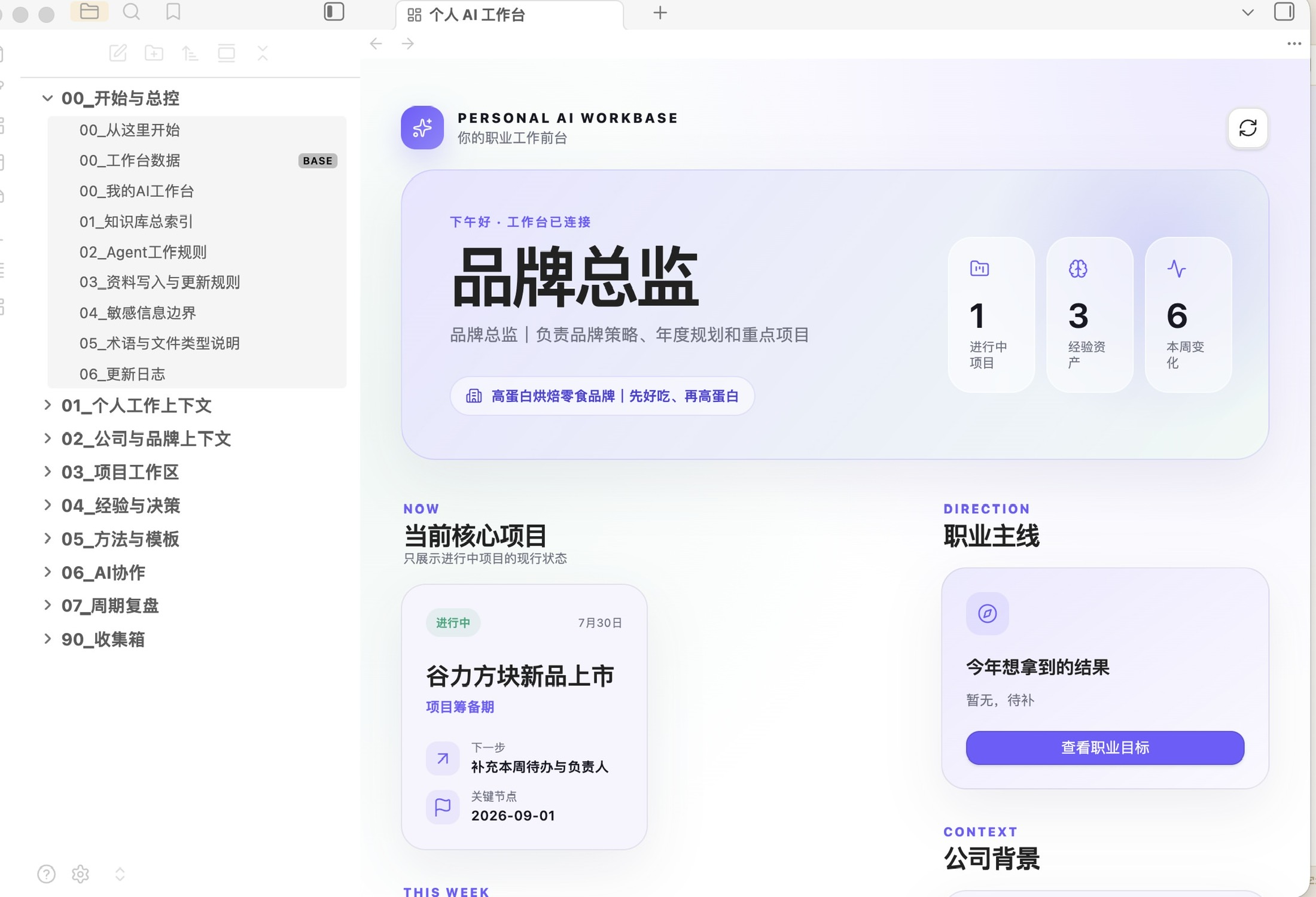Image resolution: width=1316 pixels, height=897 pixels.
Task: Click the 进行中项目 stat card
Action: pos(991,315)
